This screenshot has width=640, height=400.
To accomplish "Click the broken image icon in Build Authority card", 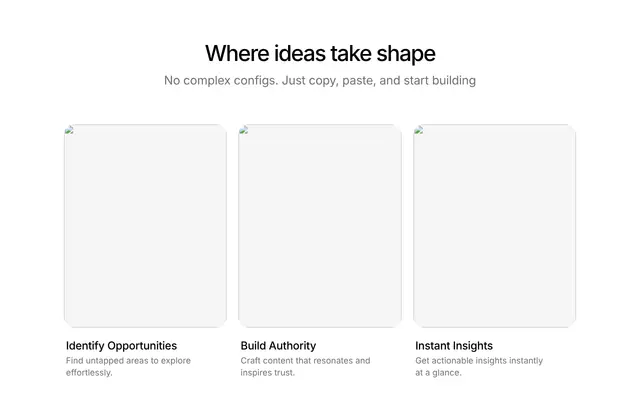I will [x=244, y=130].
